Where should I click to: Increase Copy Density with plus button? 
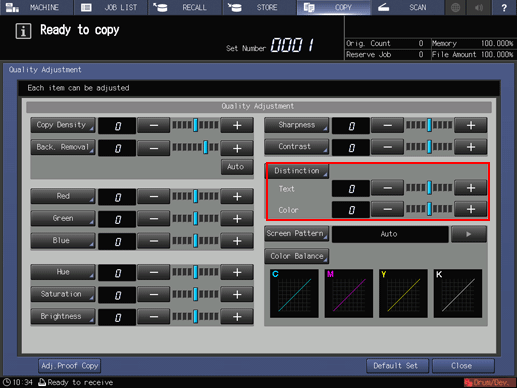[237, 125]
